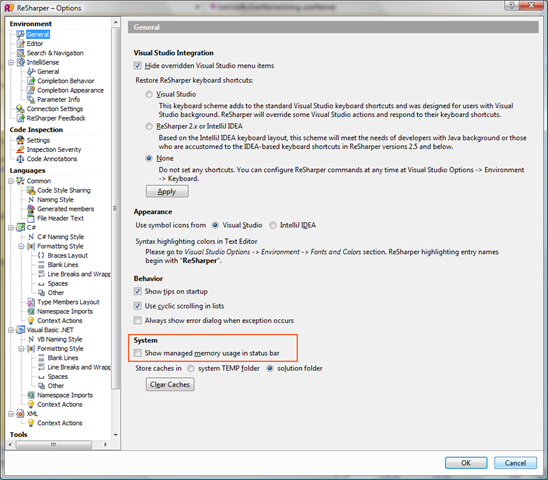Click the Inspection Severity icon
This screenshot has height=480, width=548.
point(21,150)
